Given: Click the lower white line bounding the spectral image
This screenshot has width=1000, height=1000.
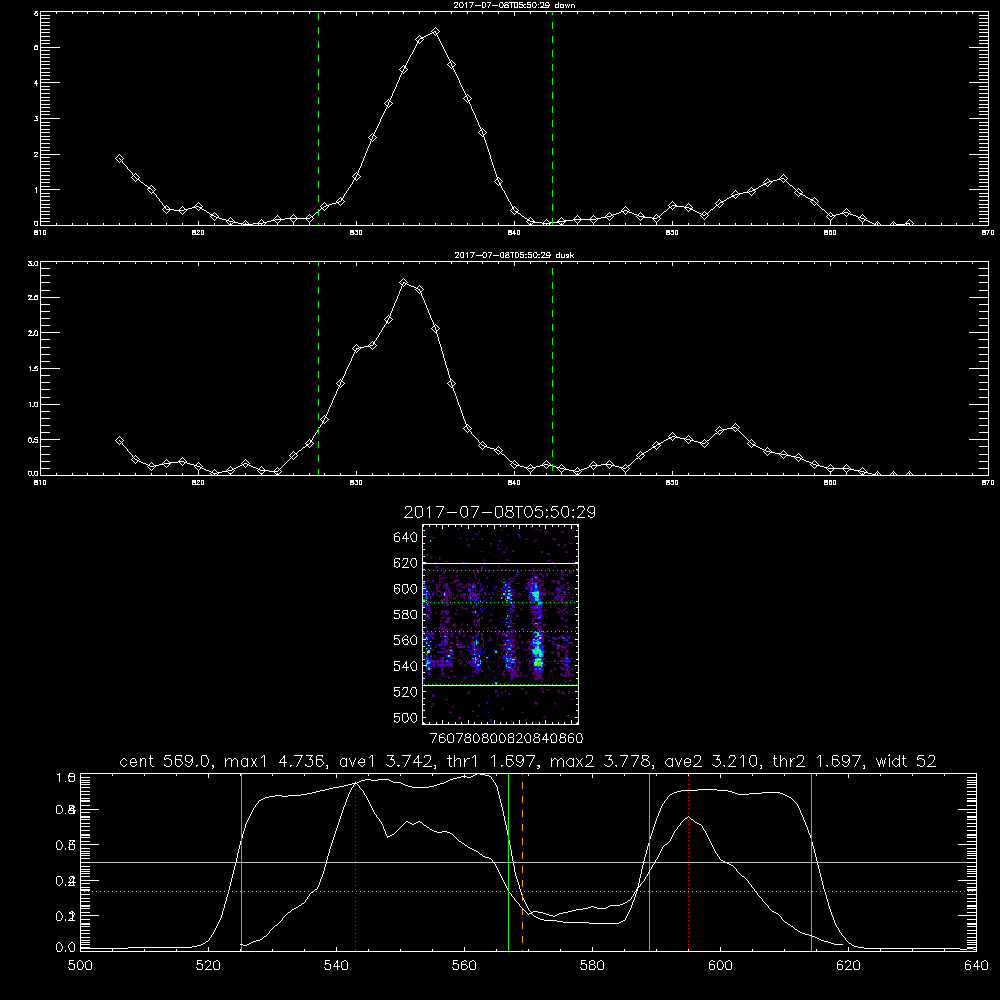Looking at the screenshot, I should (x=501, y=685).
